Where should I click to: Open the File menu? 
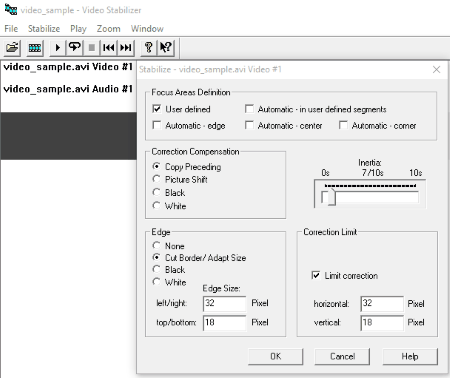[x=11, y=29]
